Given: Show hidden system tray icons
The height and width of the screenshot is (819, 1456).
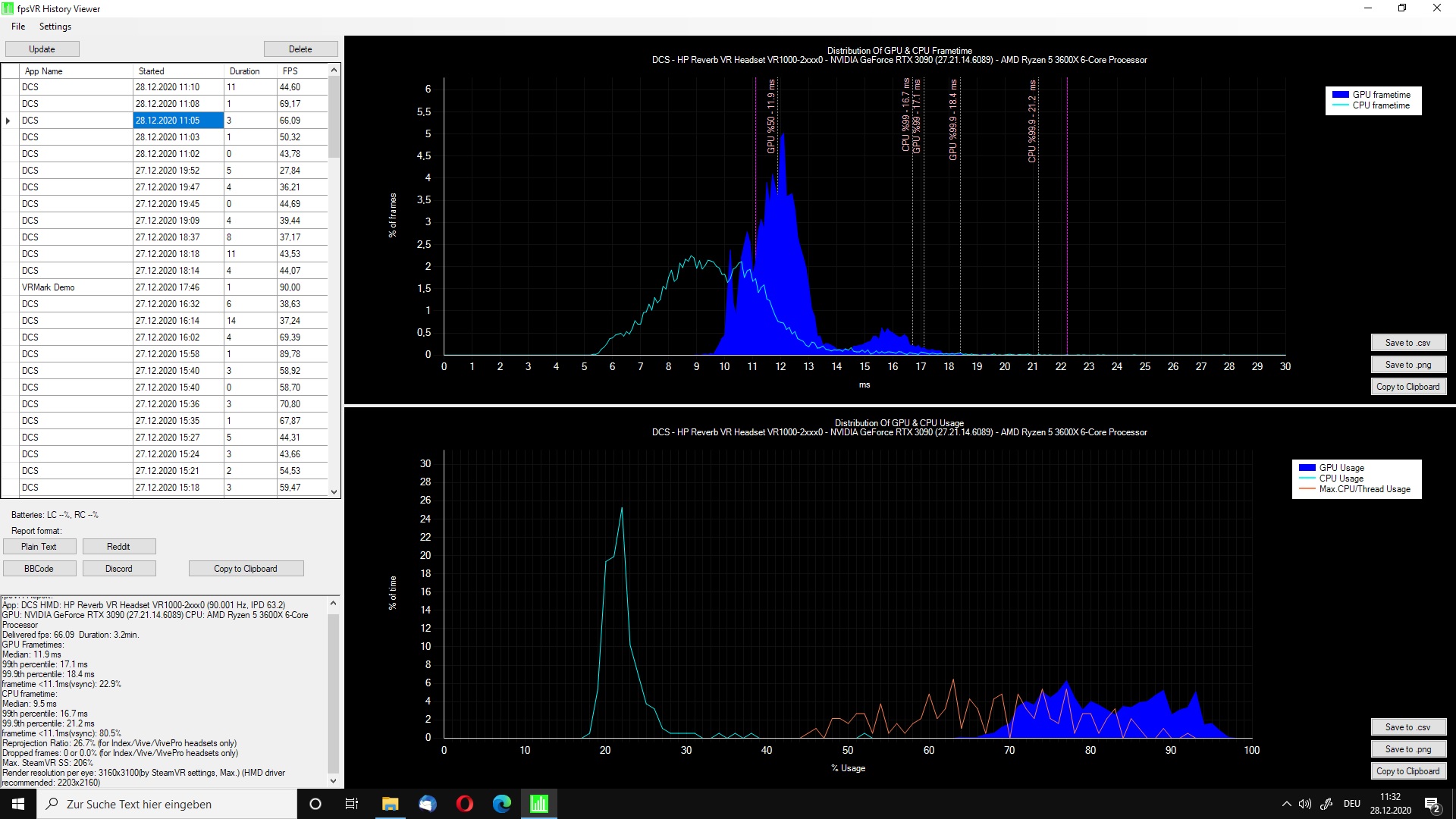Looking at the screenshot, I should [x=1286, y=804].
